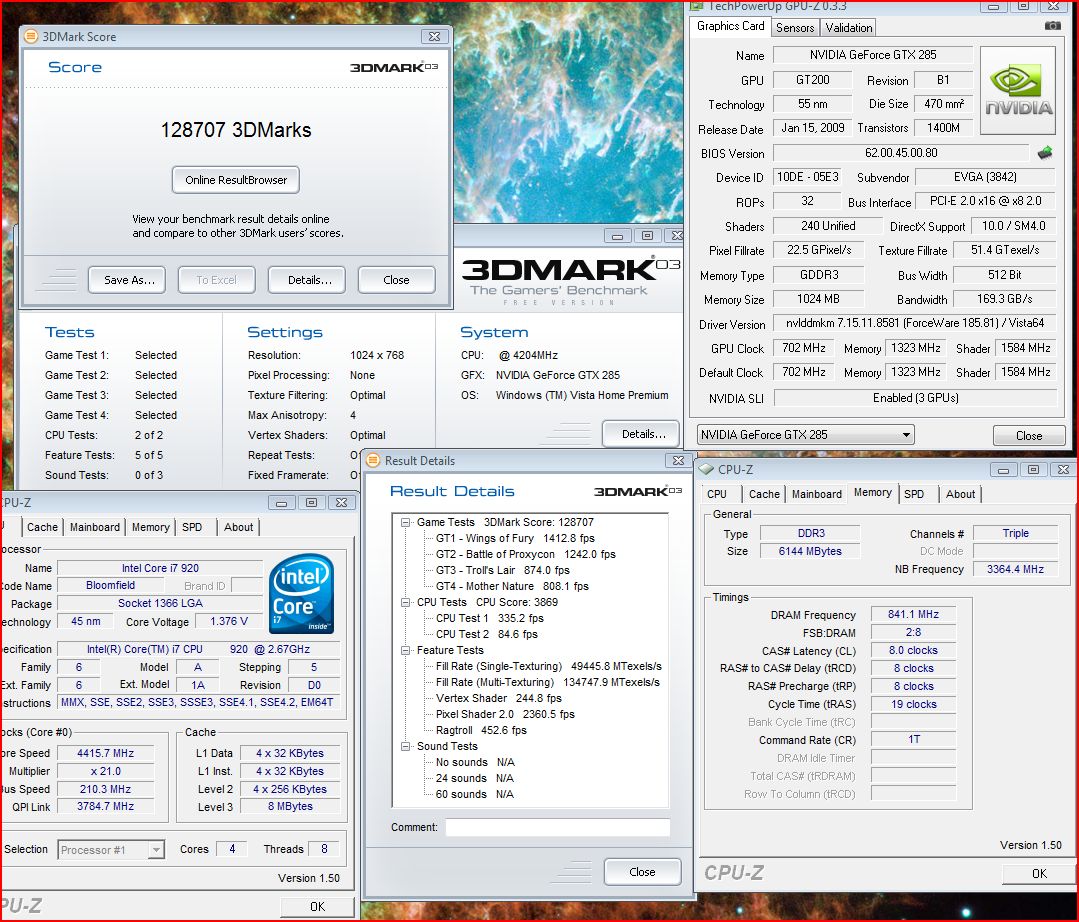Click the 3DMark Score window title icon
The image size is (1079, 922).
pos(31,36)
